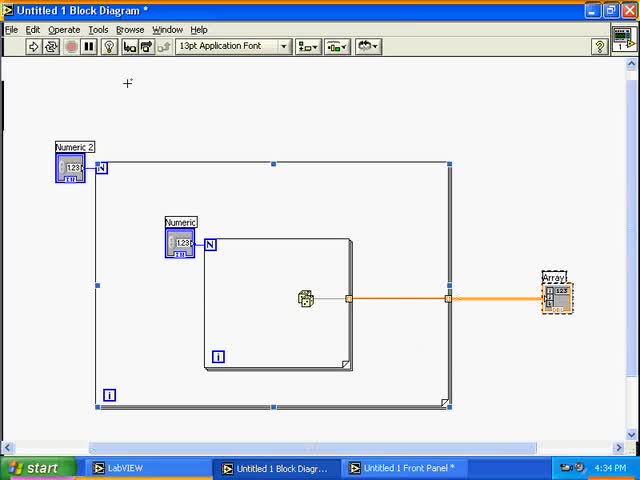640x480 pixels.
Task: Open the File menu
Action: pos(11,30)
